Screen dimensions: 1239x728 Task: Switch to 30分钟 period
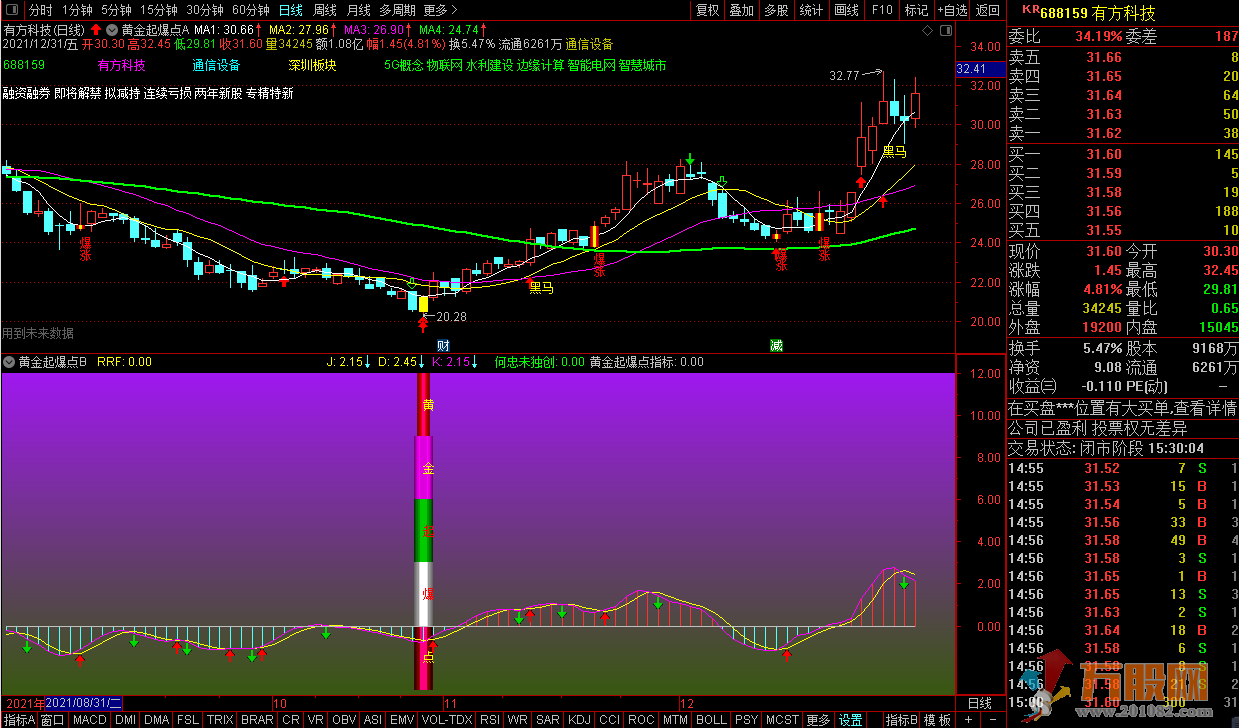[x=205, y=10]
